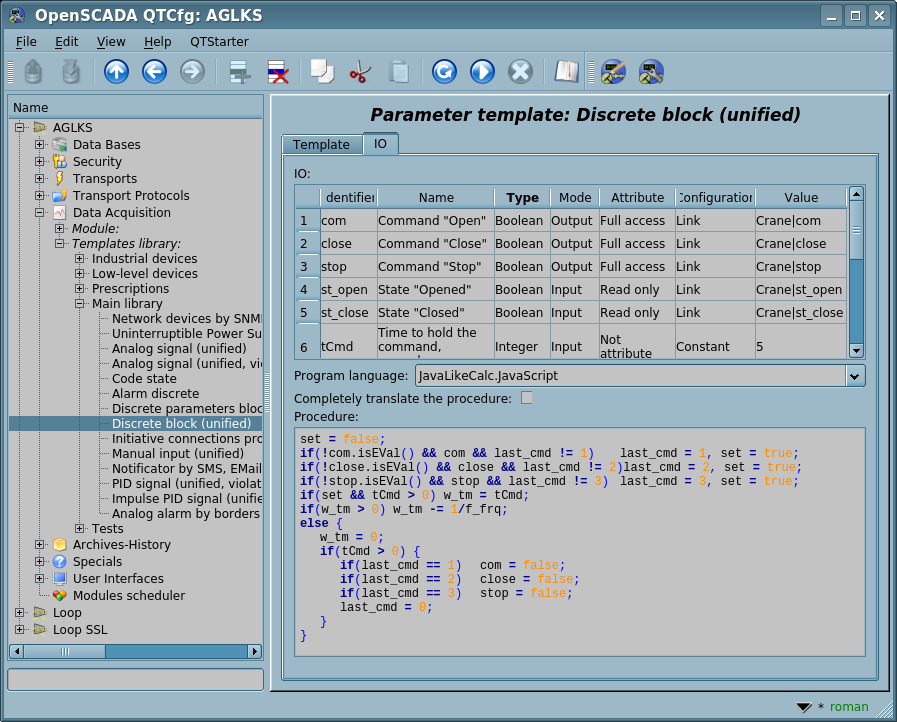Click the Attribute column header

tap(637, 197)
